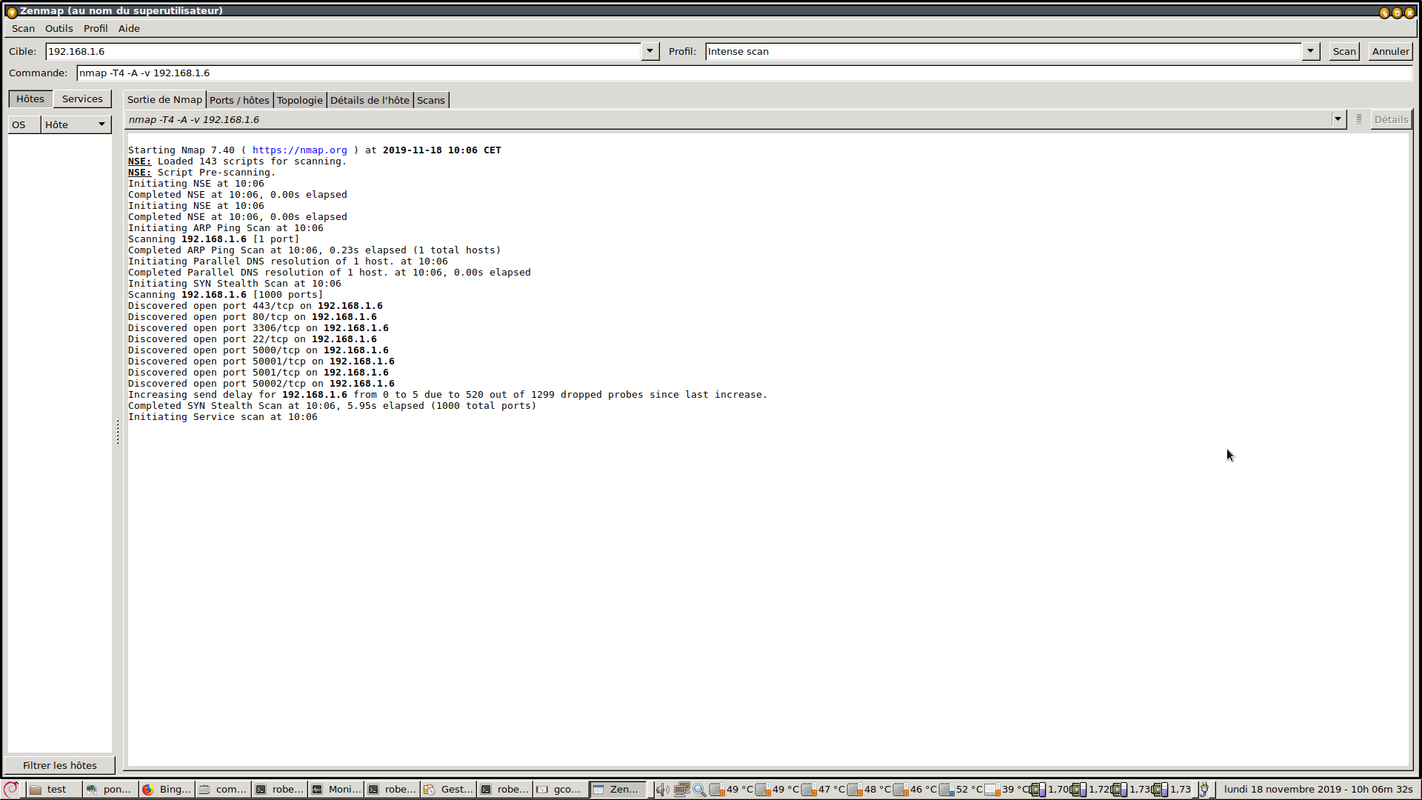
Task: Click the 39 °C temperature sensor applet
Action: coord(1007,789)
